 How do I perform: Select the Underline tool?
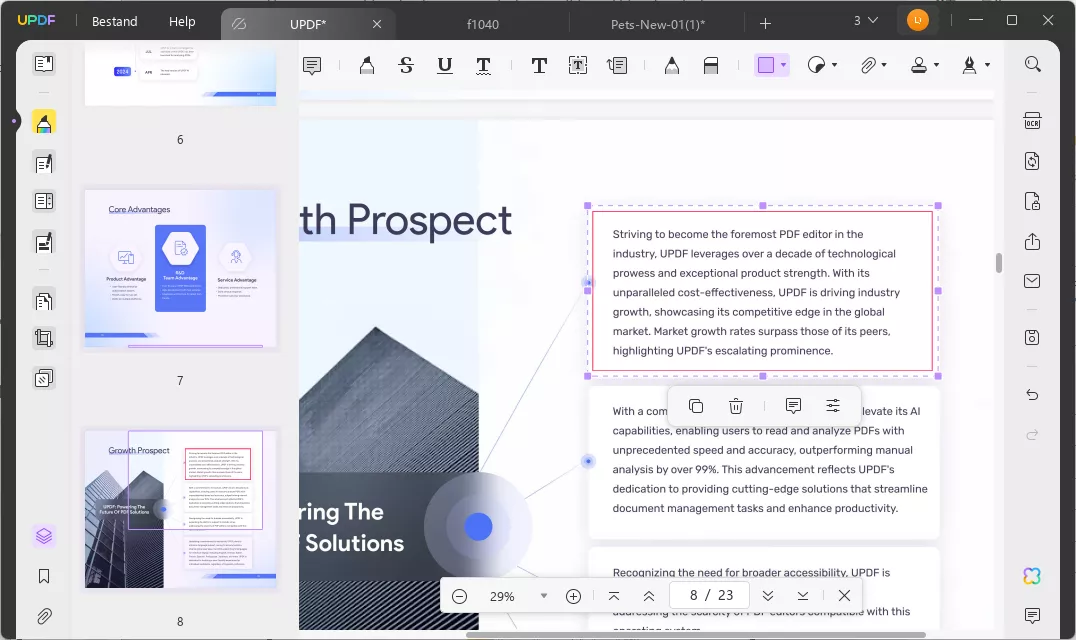(445, 65)
